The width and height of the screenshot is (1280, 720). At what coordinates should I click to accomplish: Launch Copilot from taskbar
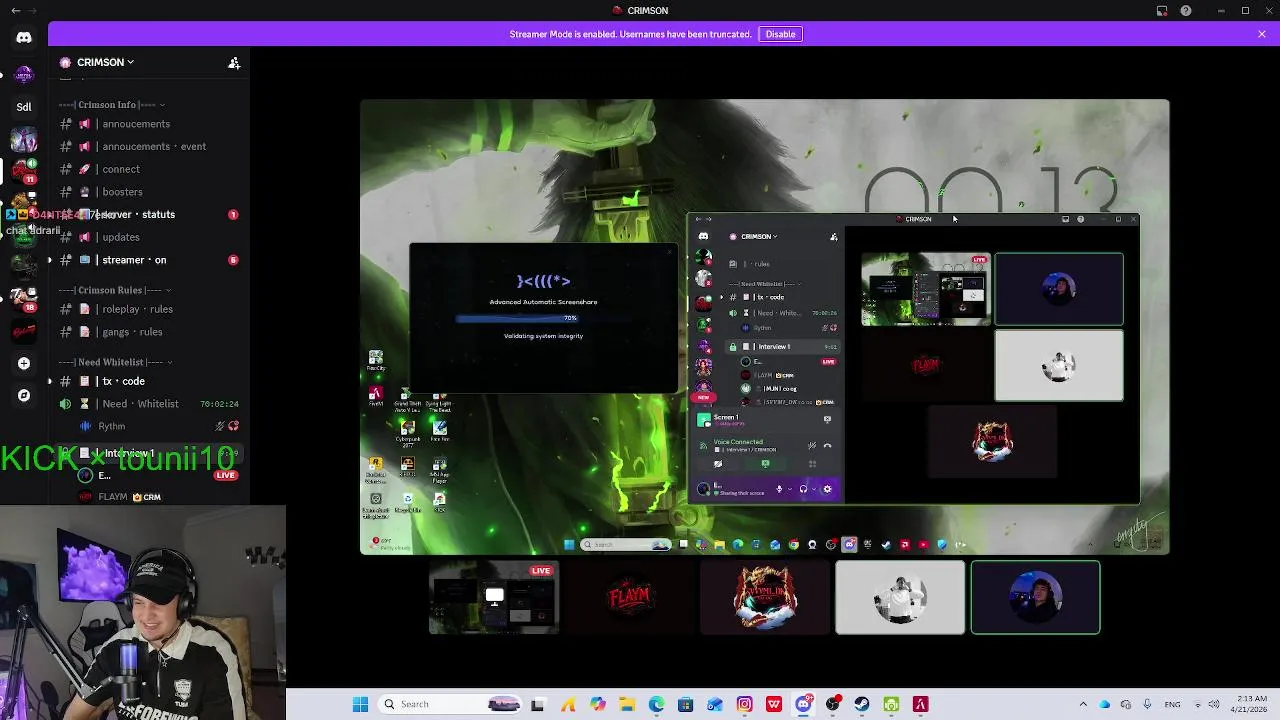pos(598,704)
